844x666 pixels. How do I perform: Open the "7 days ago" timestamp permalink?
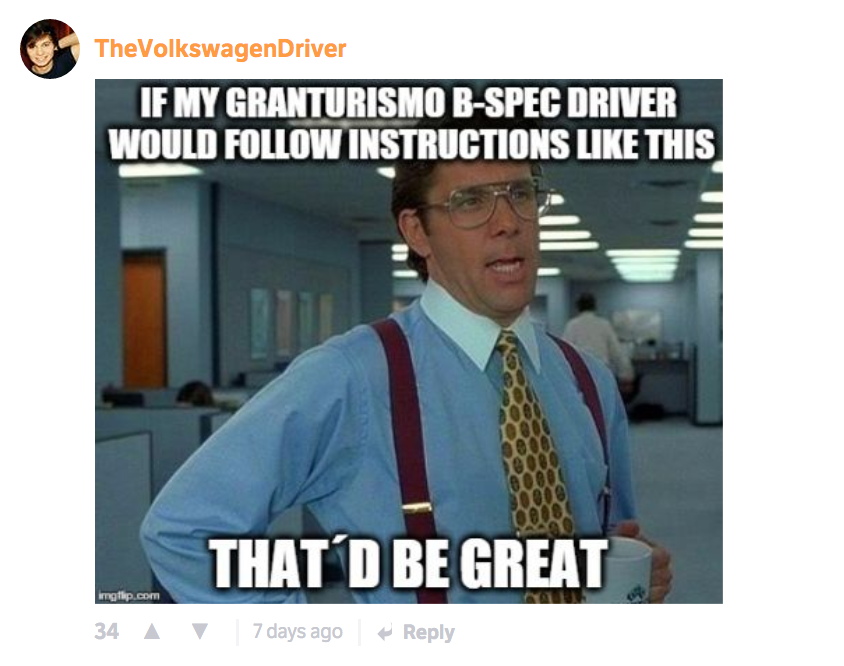click(x=298, y=632)
